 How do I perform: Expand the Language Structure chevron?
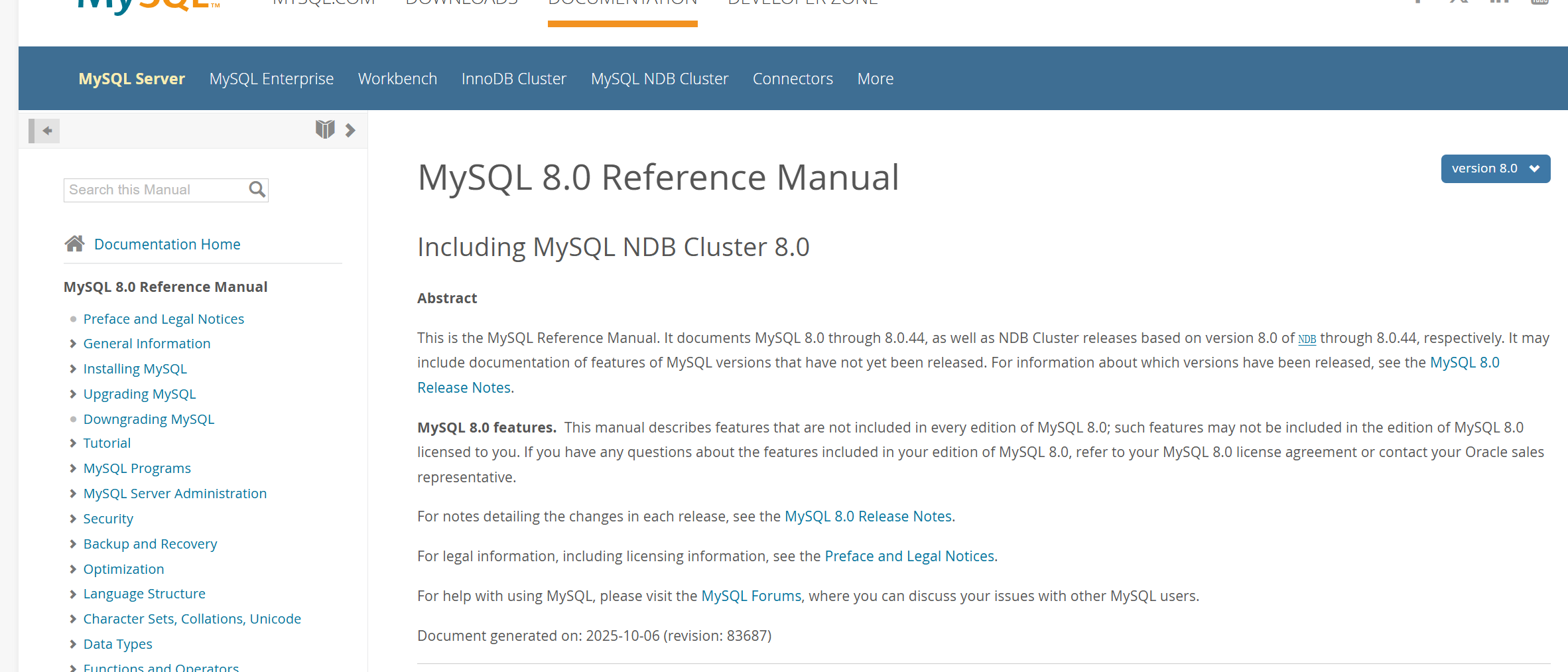(73, 594)
